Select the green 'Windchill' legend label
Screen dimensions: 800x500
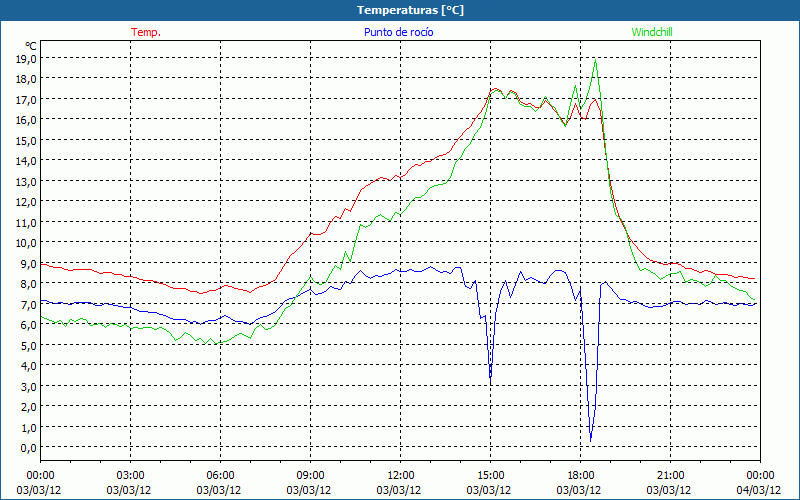click(x=652, y=32)
